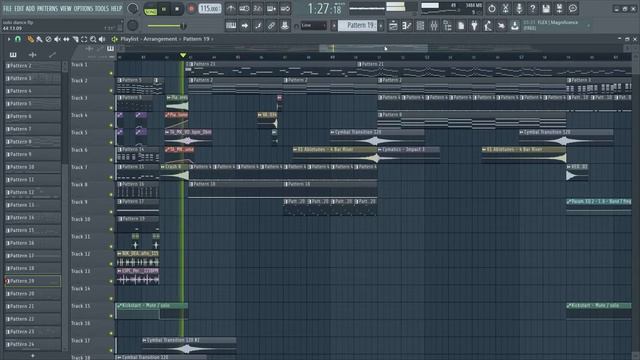Select Pattern 24 in picker list
The image size is (640, 360).
click(33, 344)
